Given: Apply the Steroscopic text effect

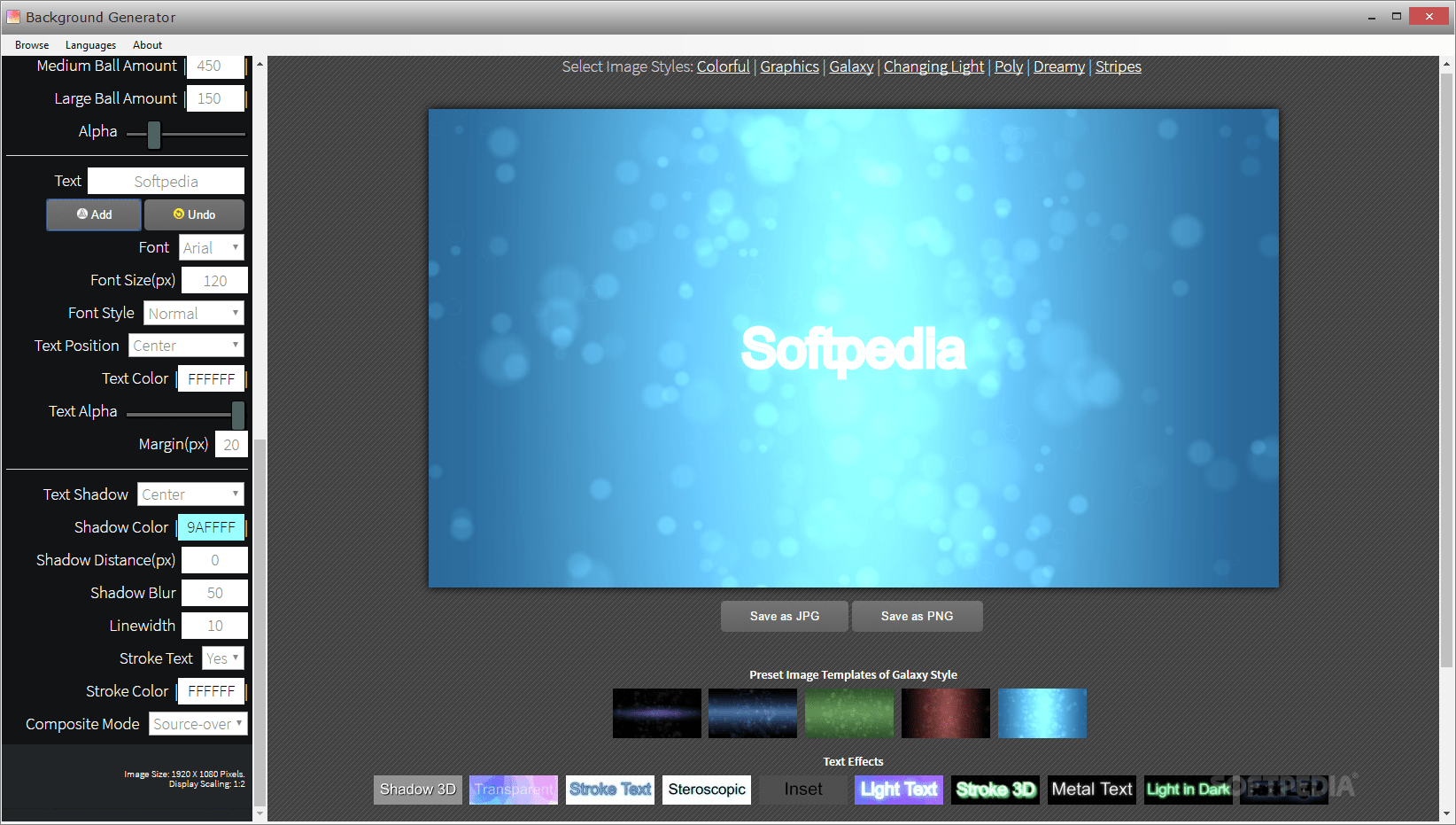Looking at the screenshot, I should pyautogui.click(x=707, y=790).
